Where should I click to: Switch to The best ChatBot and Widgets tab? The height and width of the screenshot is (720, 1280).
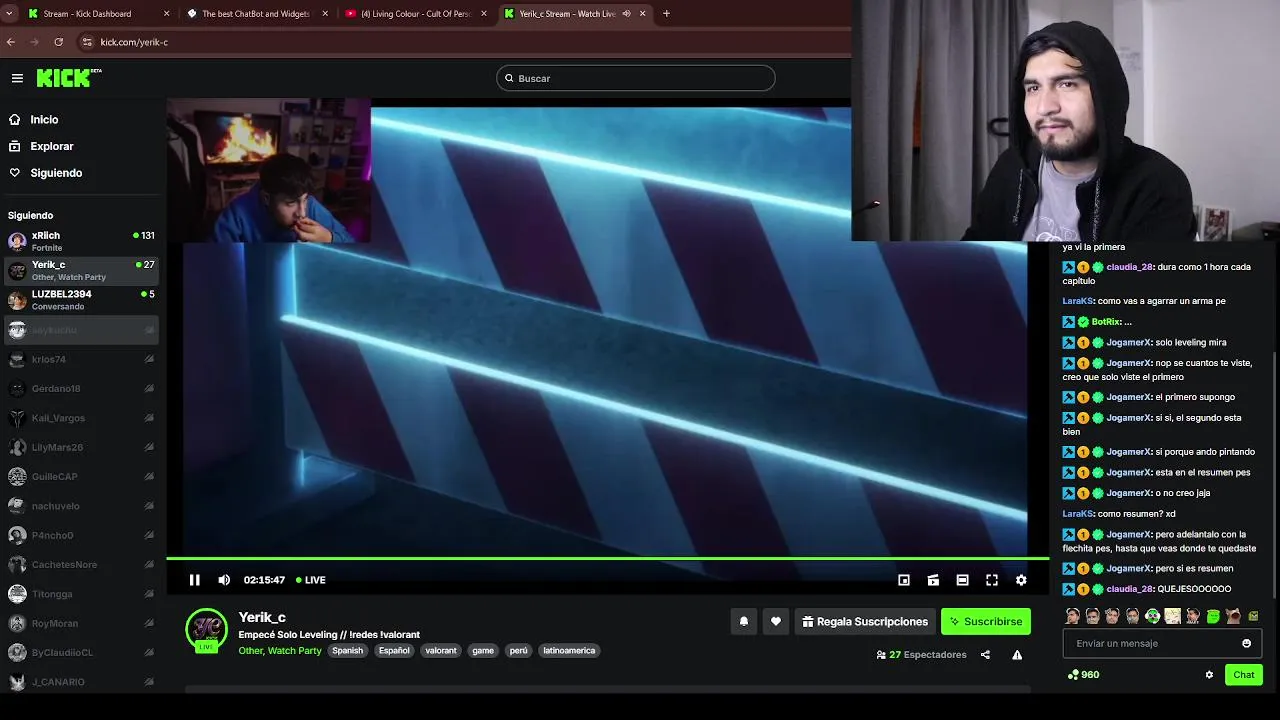pyautogui.click(x=257, y=14)
